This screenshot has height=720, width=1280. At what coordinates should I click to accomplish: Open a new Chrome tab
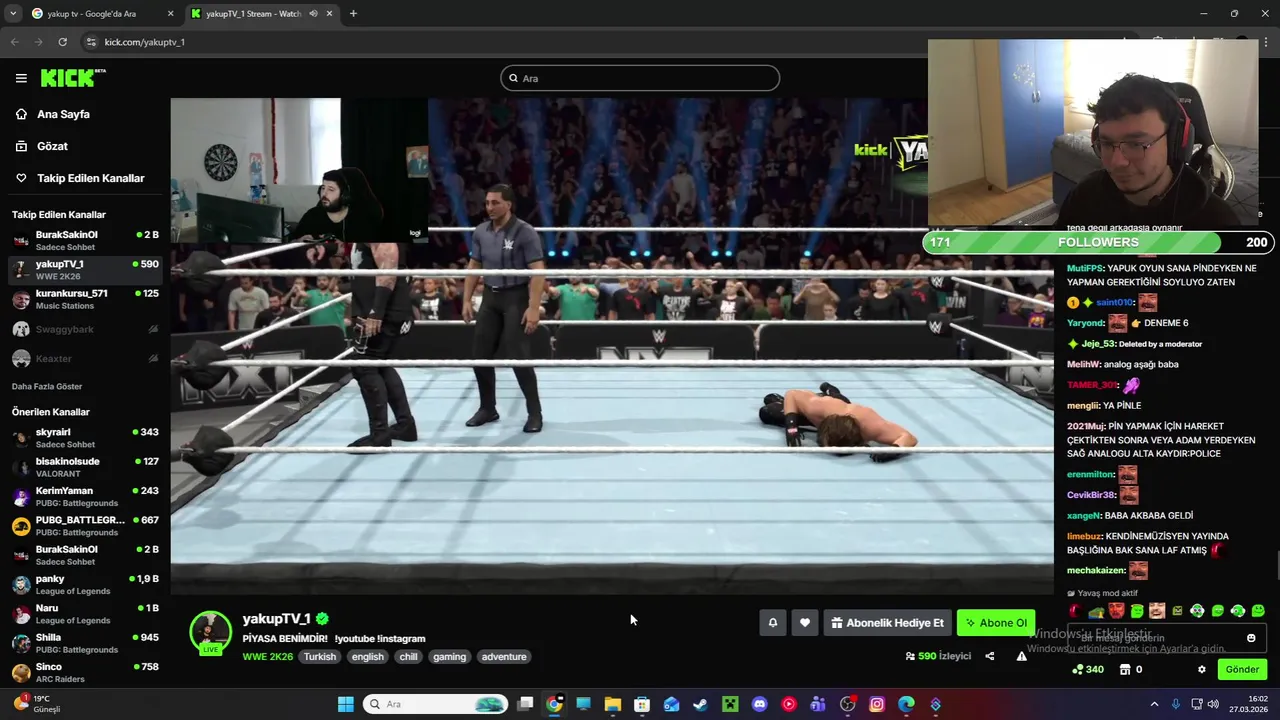tap(353, 14)
